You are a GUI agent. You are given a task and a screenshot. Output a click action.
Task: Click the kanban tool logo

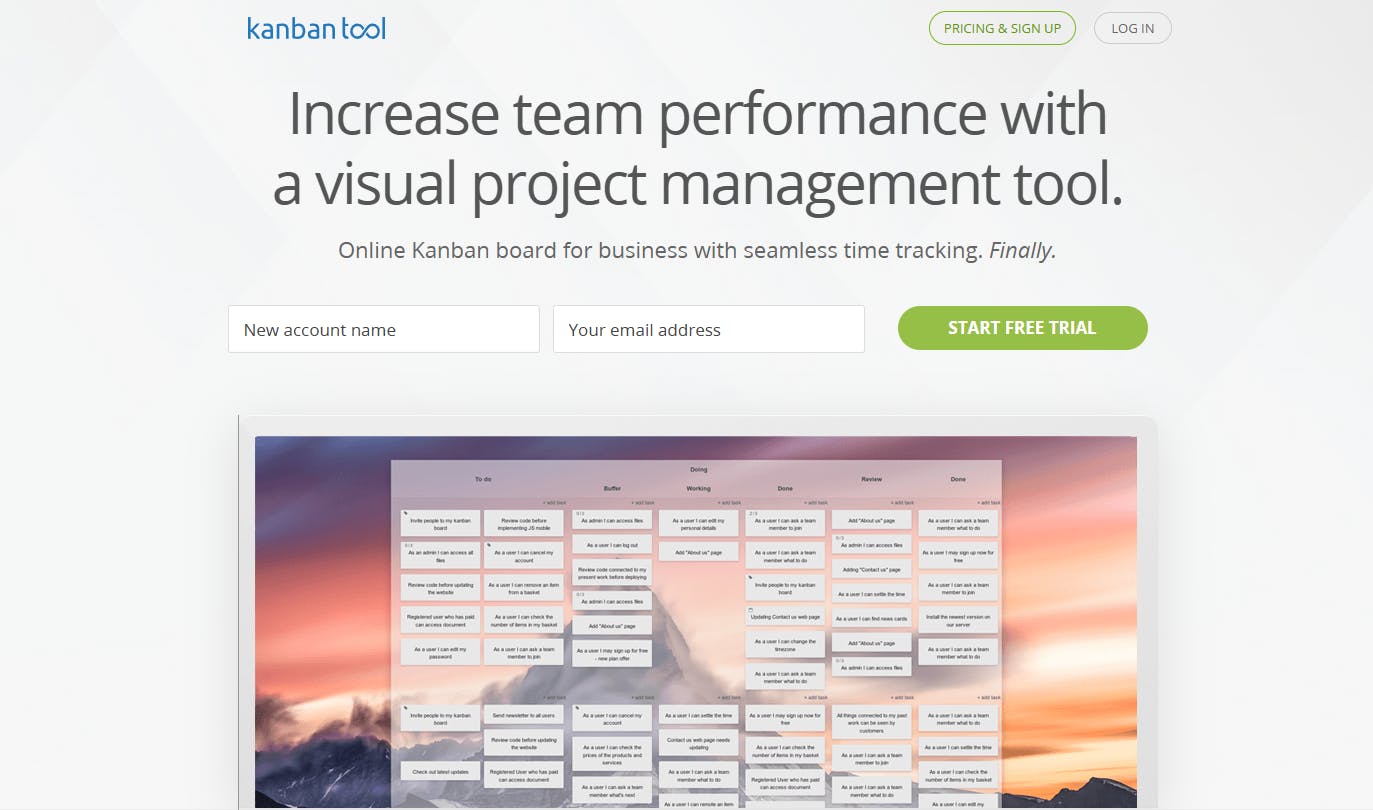(x=316, y=28)
